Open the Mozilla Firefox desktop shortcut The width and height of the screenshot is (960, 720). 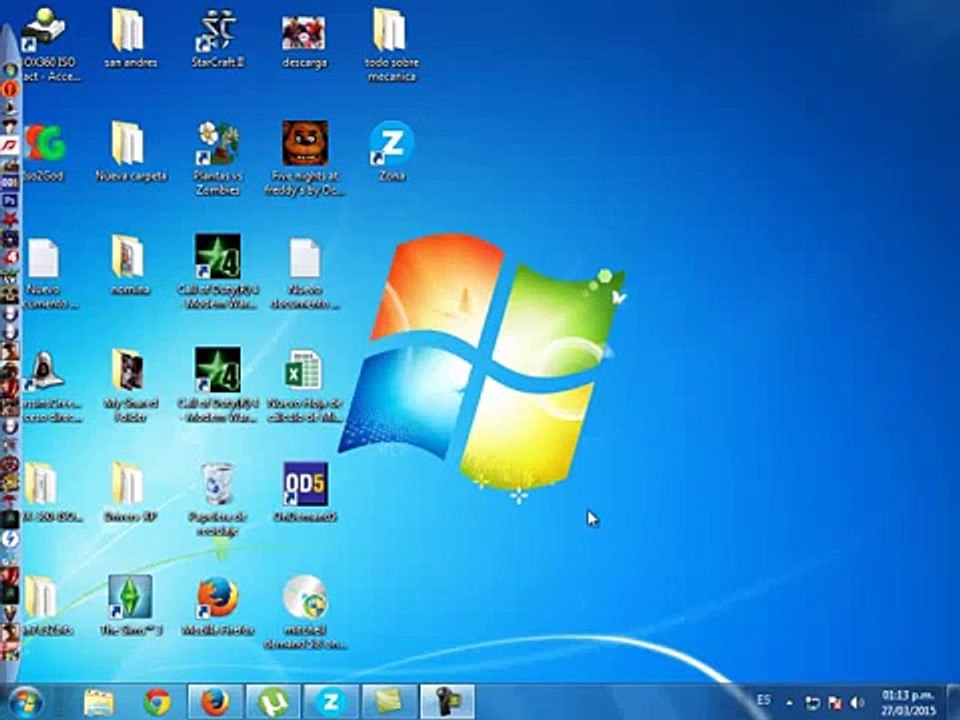pos(218,605)
